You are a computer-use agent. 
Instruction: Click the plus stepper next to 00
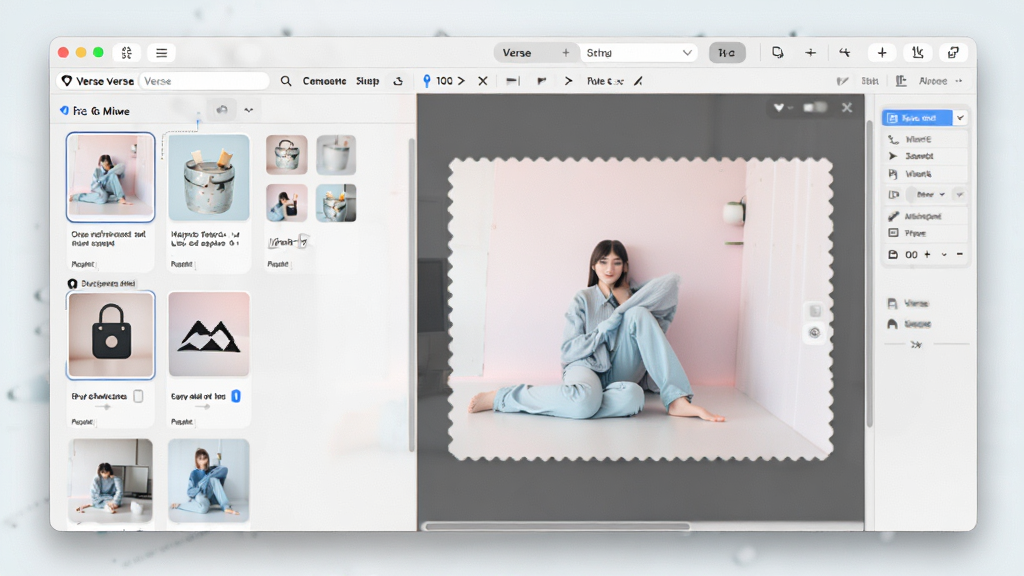coord(927,255)
